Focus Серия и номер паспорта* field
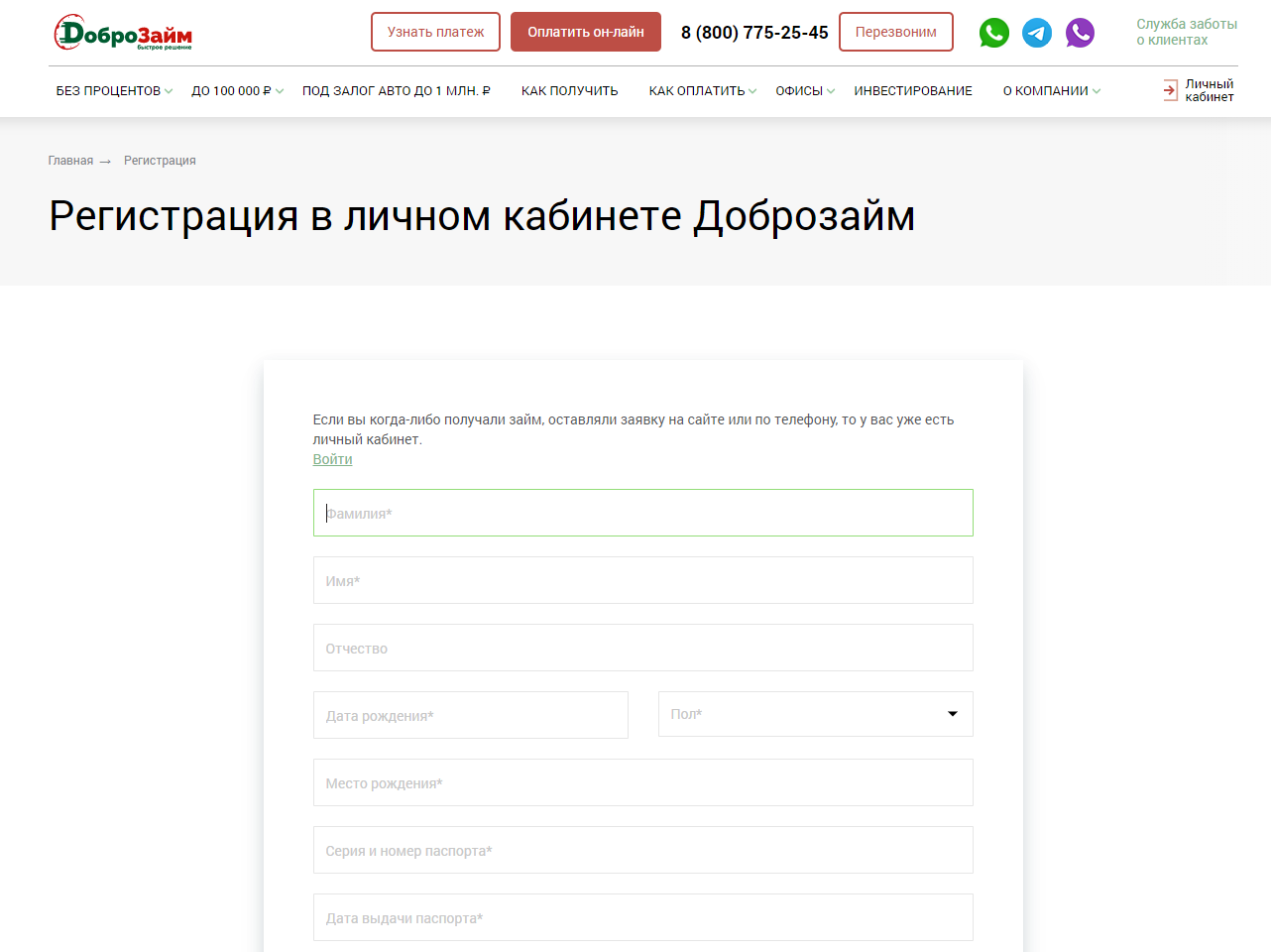Image resolution: width=1271 pixels, height=952 pixels. (x=643, y=850)
